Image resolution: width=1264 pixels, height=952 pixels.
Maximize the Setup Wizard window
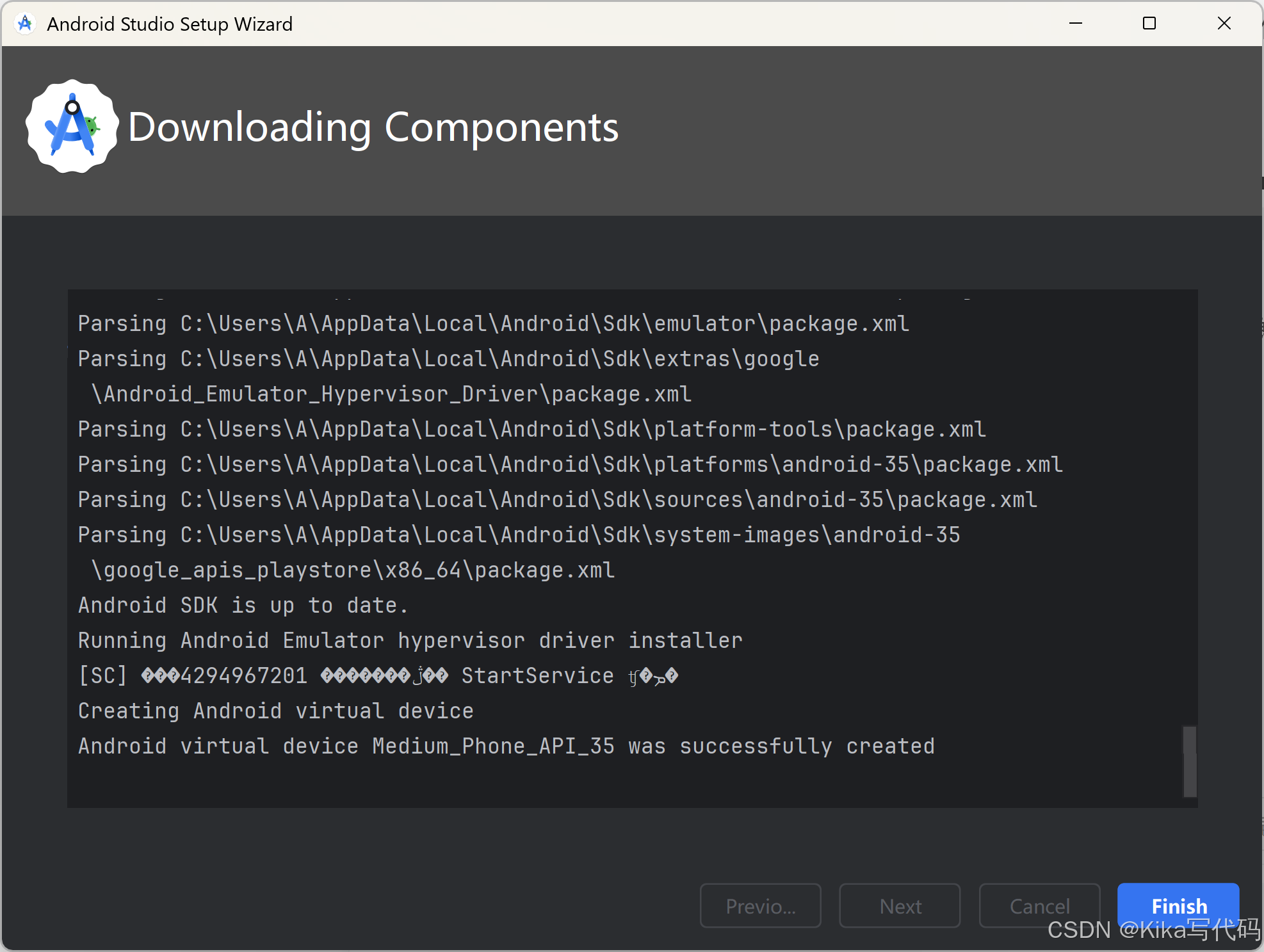[x=1149, y=24]
